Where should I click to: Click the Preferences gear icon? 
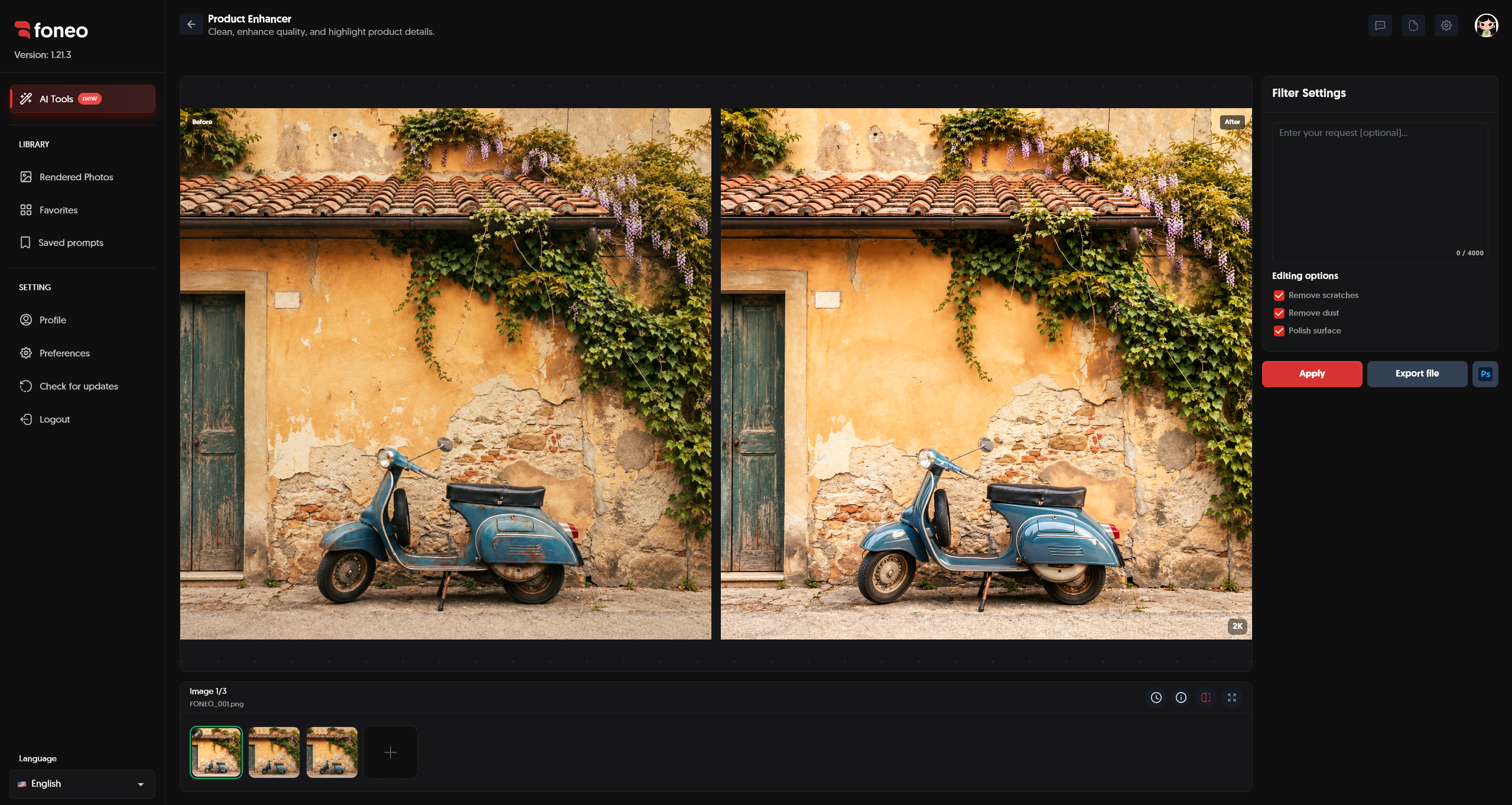pyautogui.click(x=26, y=353)
